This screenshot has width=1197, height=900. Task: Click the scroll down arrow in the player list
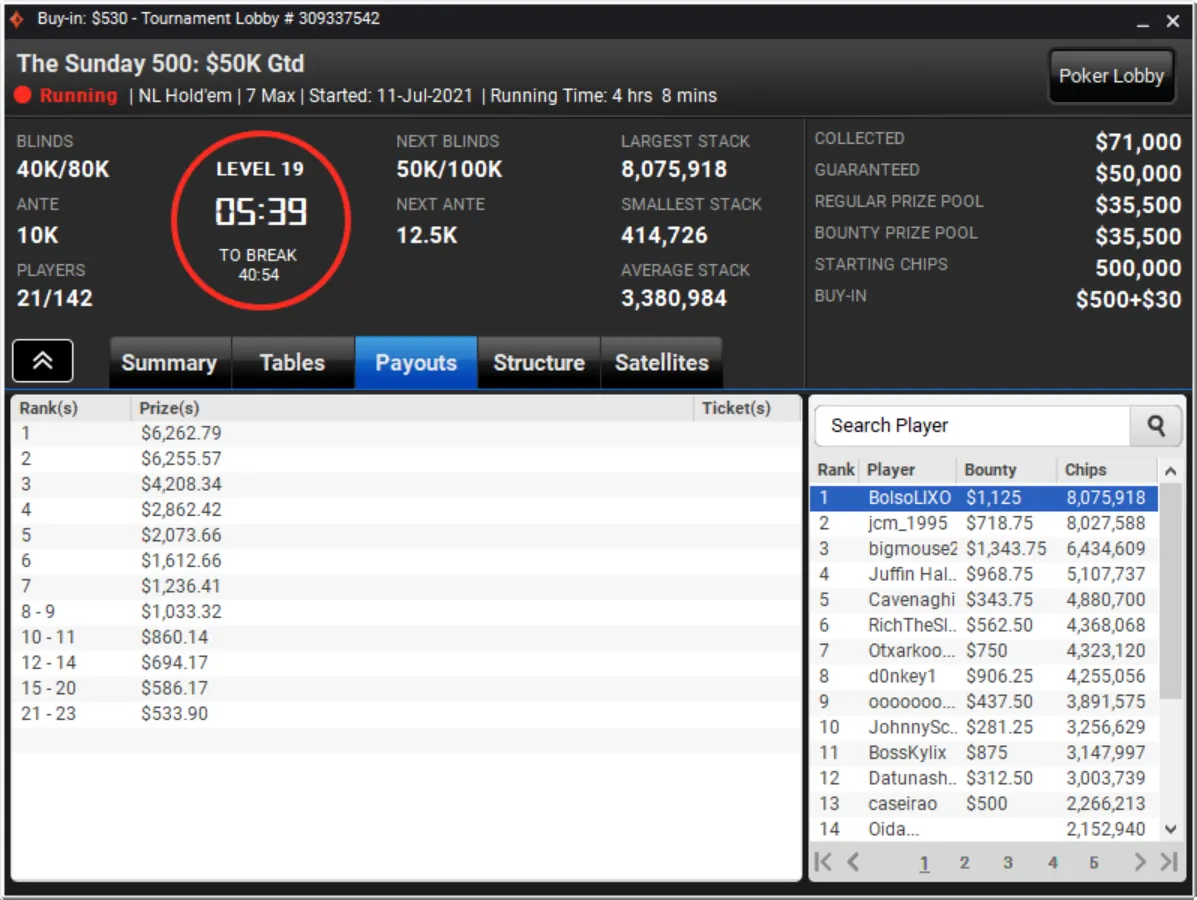coord(1170,829)
